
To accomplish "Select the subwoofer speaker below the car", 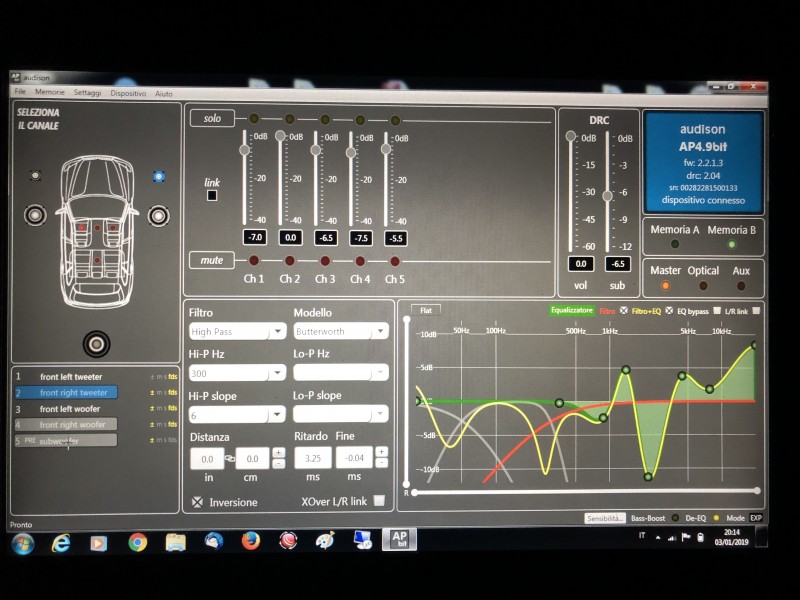I will pyautogui.click(x=96, y=344).
